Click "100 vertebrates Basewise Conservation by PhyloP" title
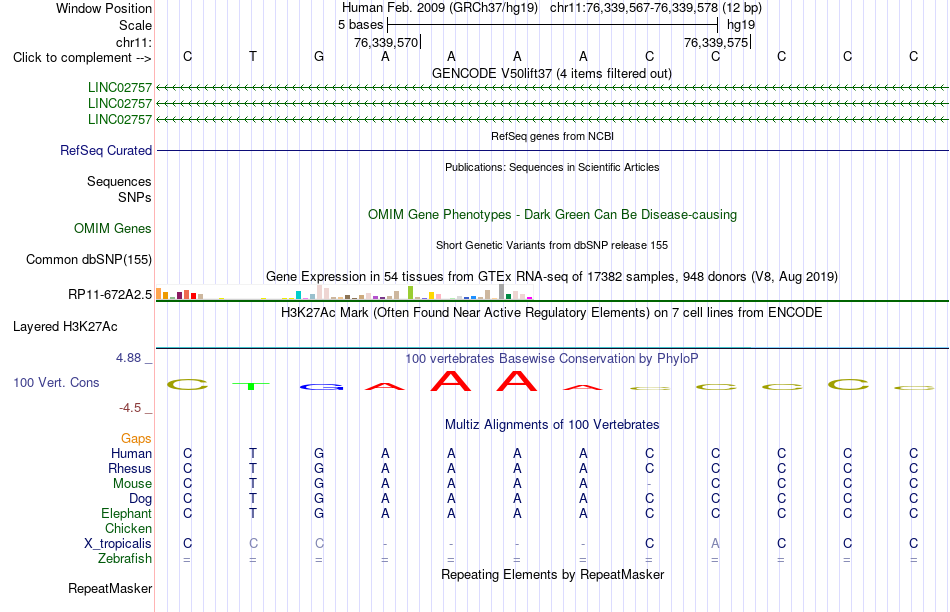Screen dimensions: 950x612 click(x=552, y=359)
